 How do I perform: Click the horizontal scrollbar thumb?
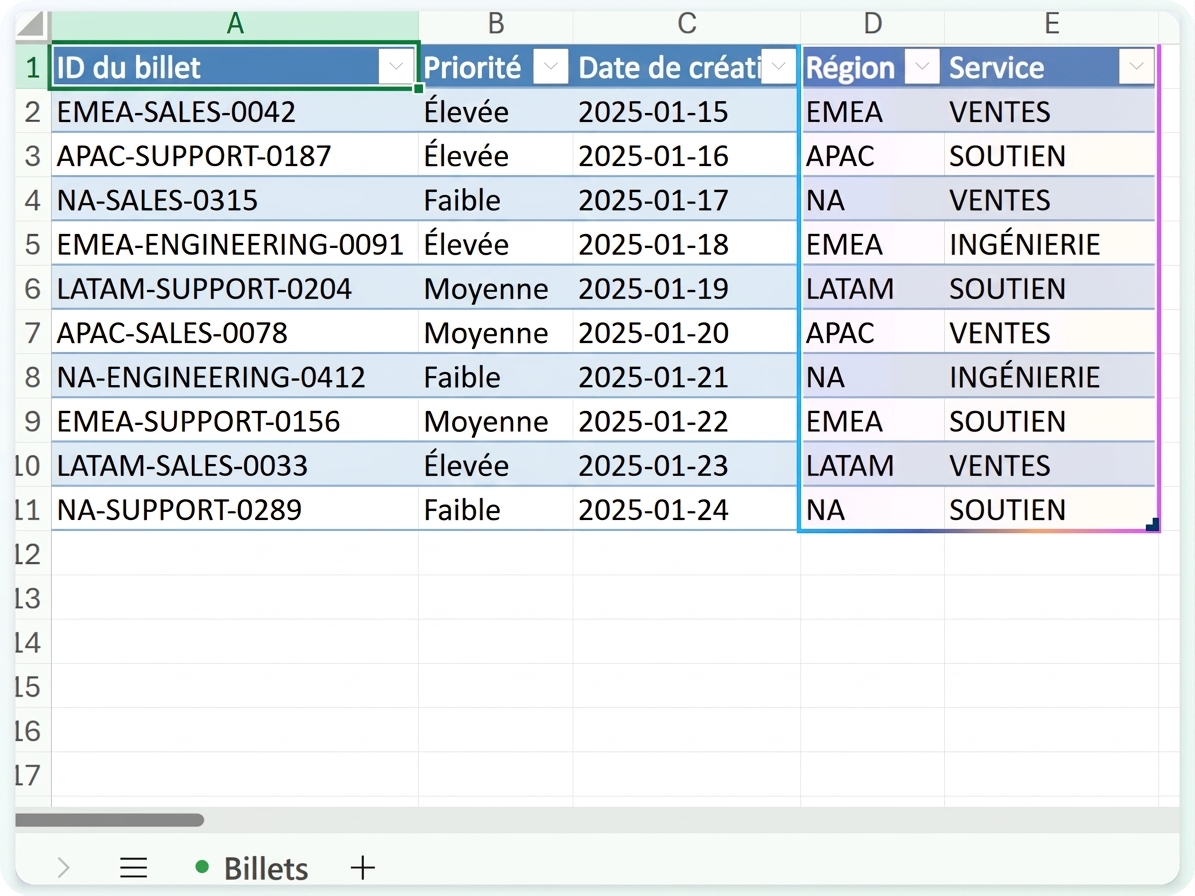click(x=110, y=821)
